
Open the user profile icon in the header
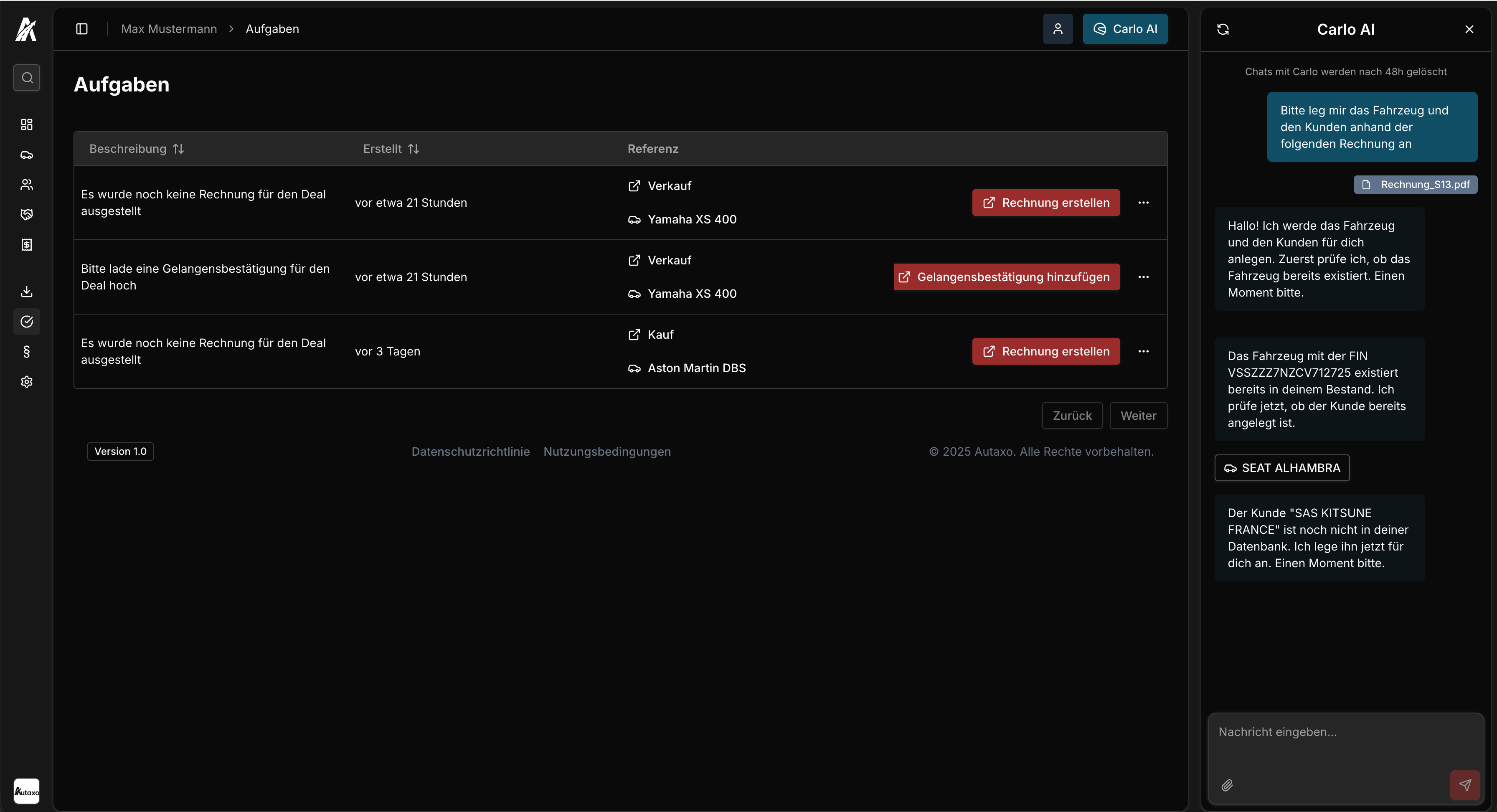click(1058, 28)
